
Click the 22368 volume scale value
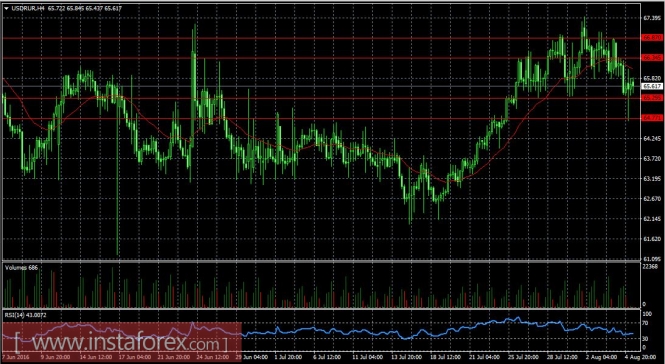pos(650,266)
